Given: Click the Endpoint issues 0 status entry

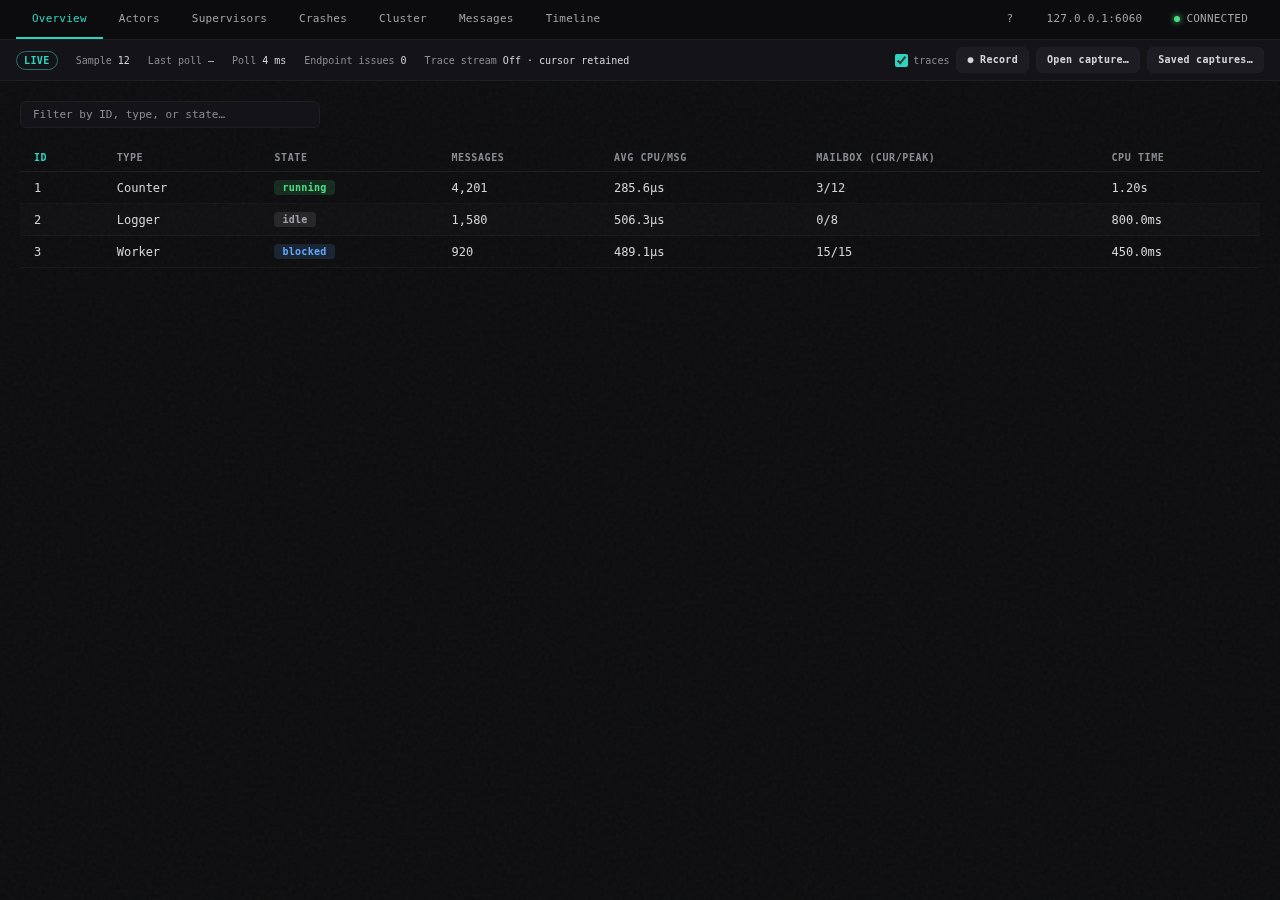Looking at the screenshot, I should point(355,61).
